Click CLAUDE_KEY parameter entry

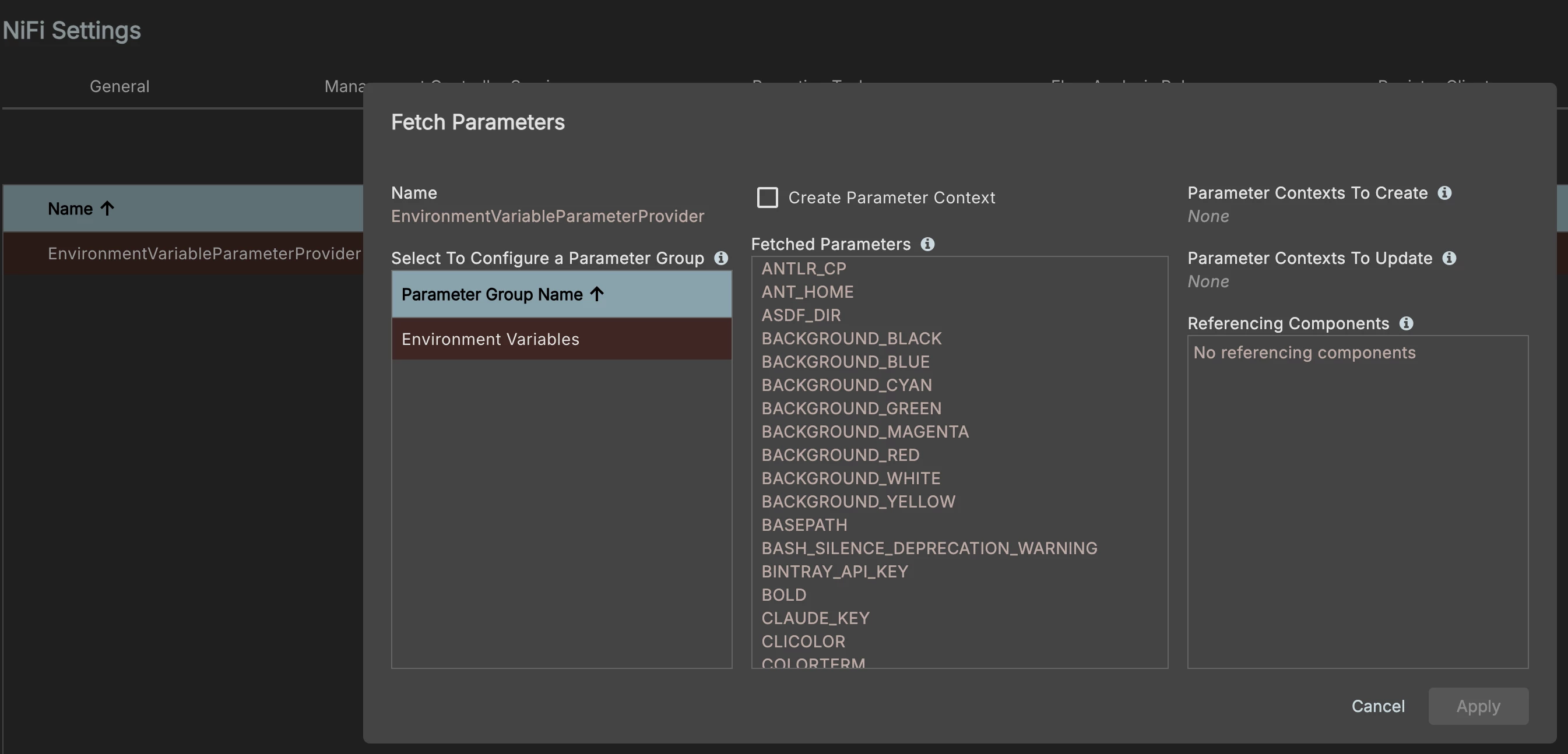tap(815, 618)
